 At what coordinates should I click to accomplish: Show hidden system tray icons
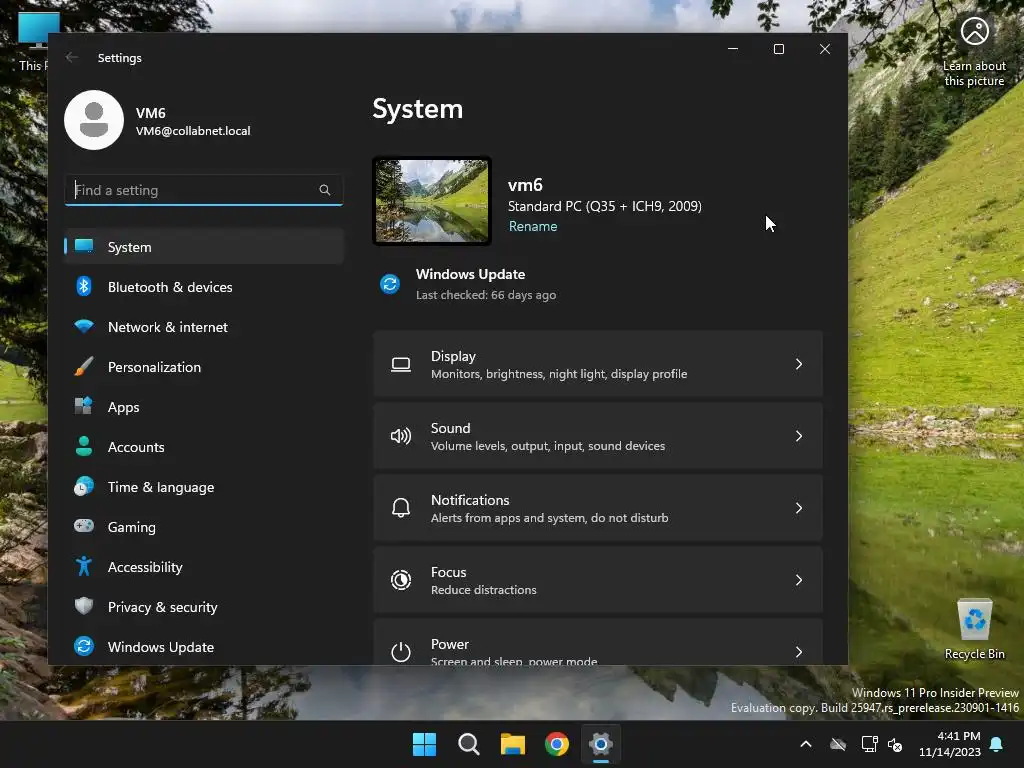click(x=806, y=744)
